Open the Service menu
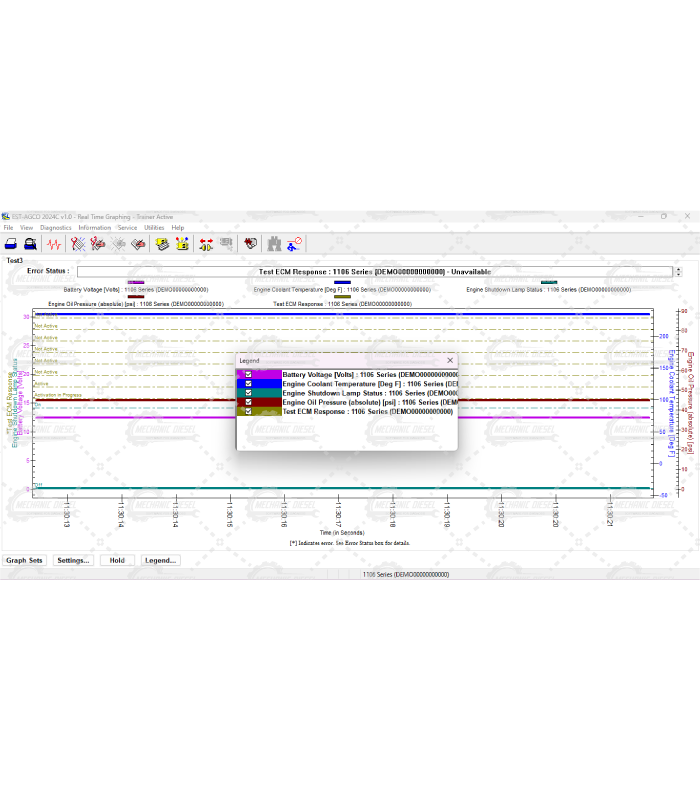Viewport: 700px width, 800px height. pyautogui.click(x=127, y=228)
